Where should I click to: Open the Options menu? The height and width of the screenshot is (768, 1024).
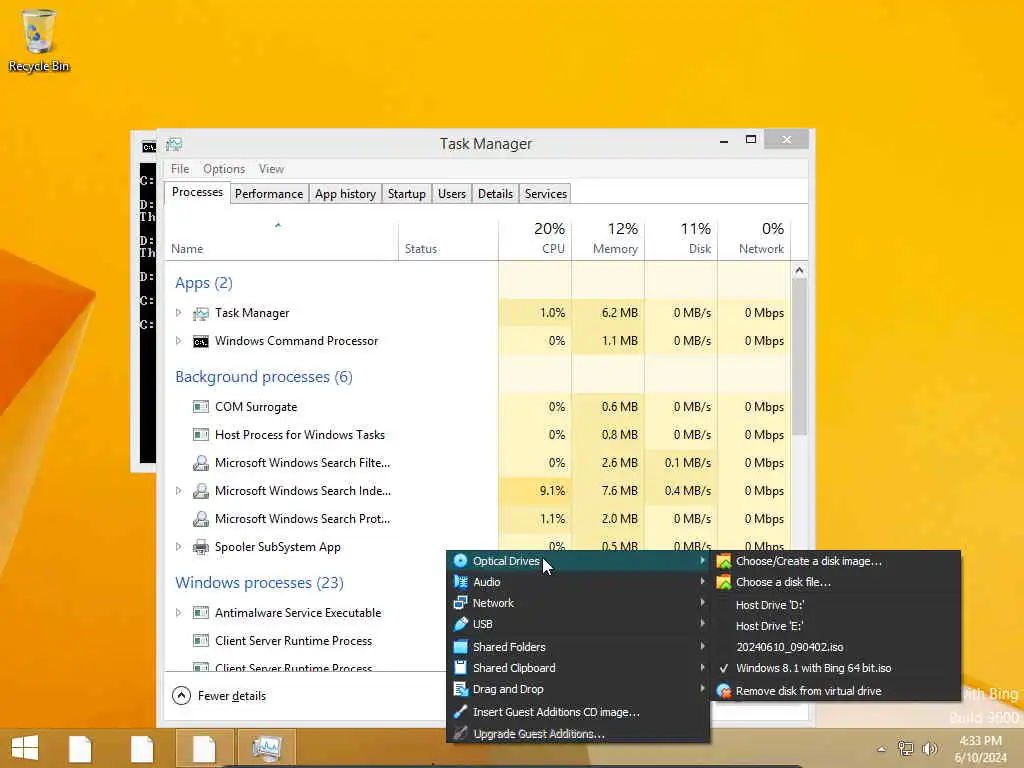(224, 169)
